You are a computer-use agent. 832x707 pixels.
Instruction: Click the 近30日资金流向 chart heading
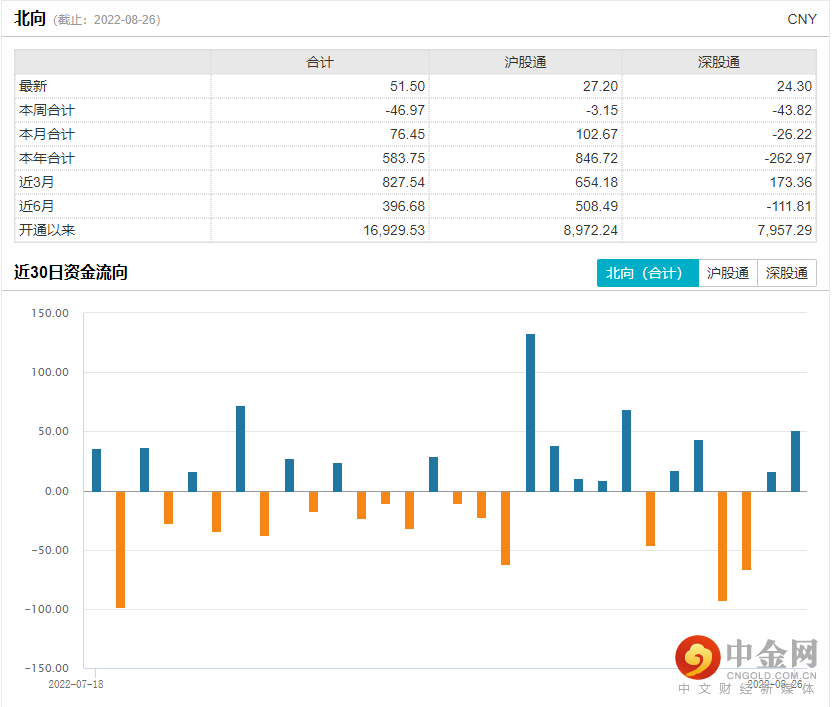[x=71, y=272]
